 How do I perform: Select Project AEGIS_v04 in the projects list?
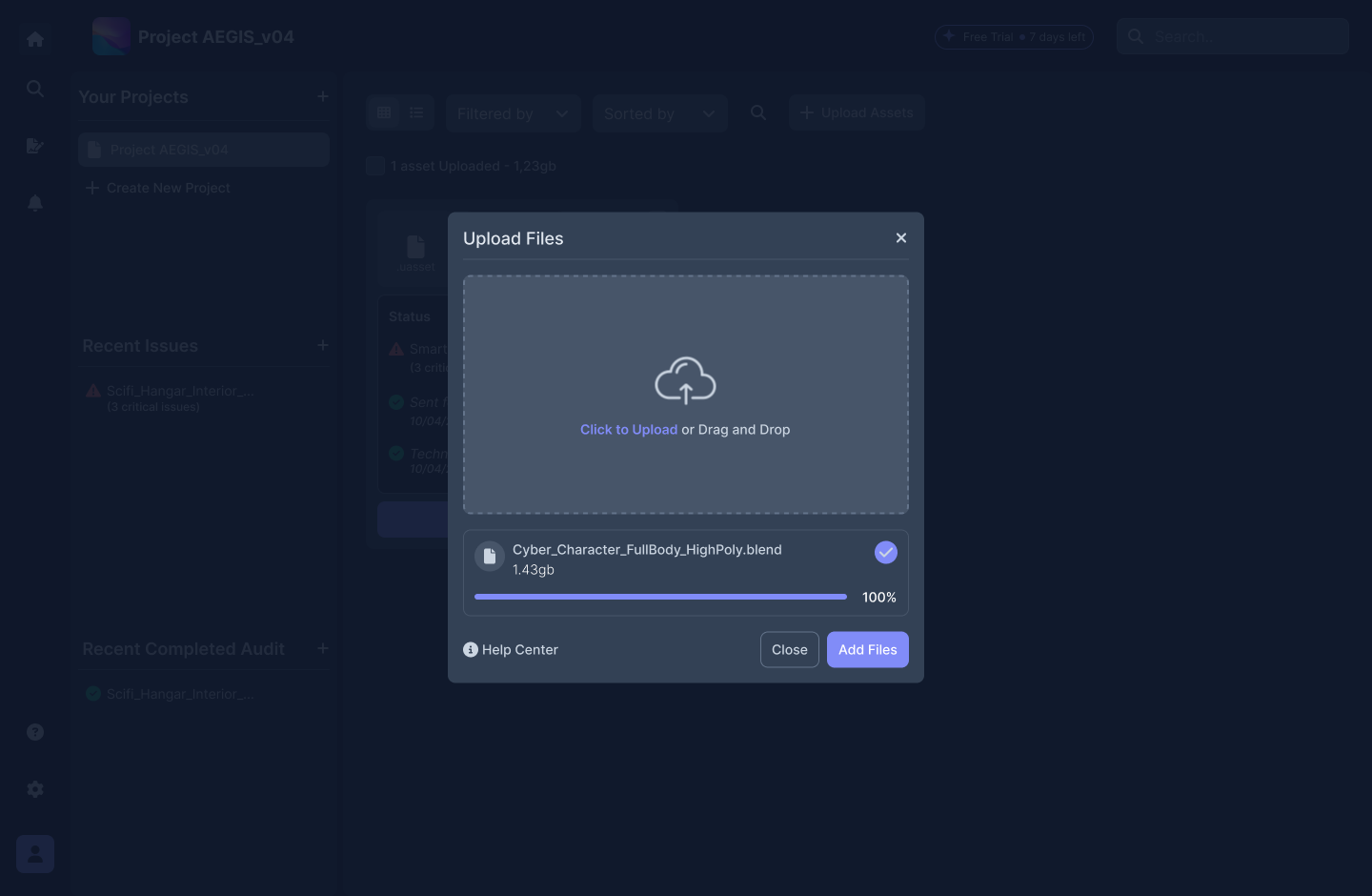click(x=204, y=150)
